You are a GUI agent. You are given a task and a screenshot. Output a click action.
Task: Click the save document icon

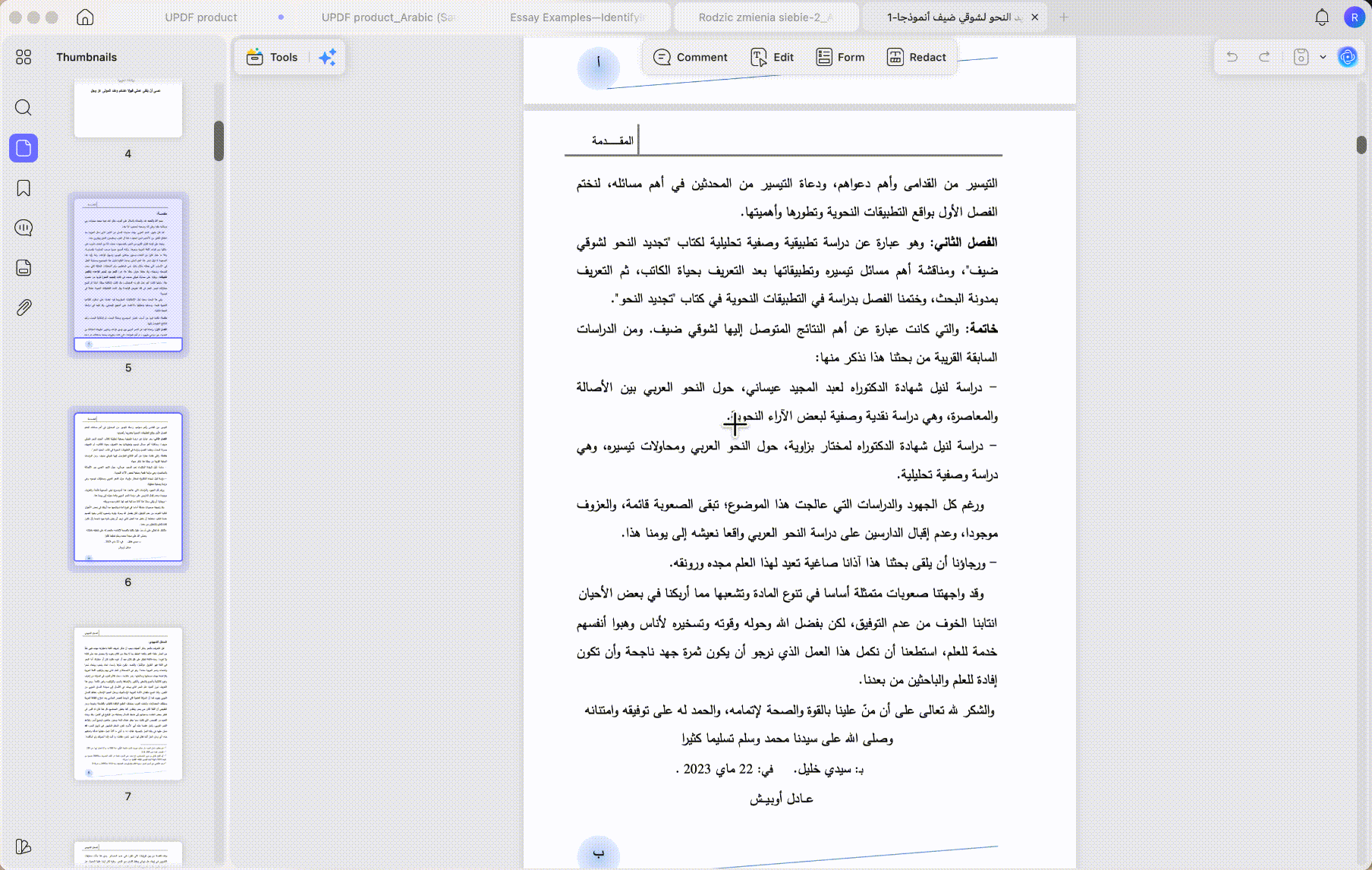(x=1301, y=57)
